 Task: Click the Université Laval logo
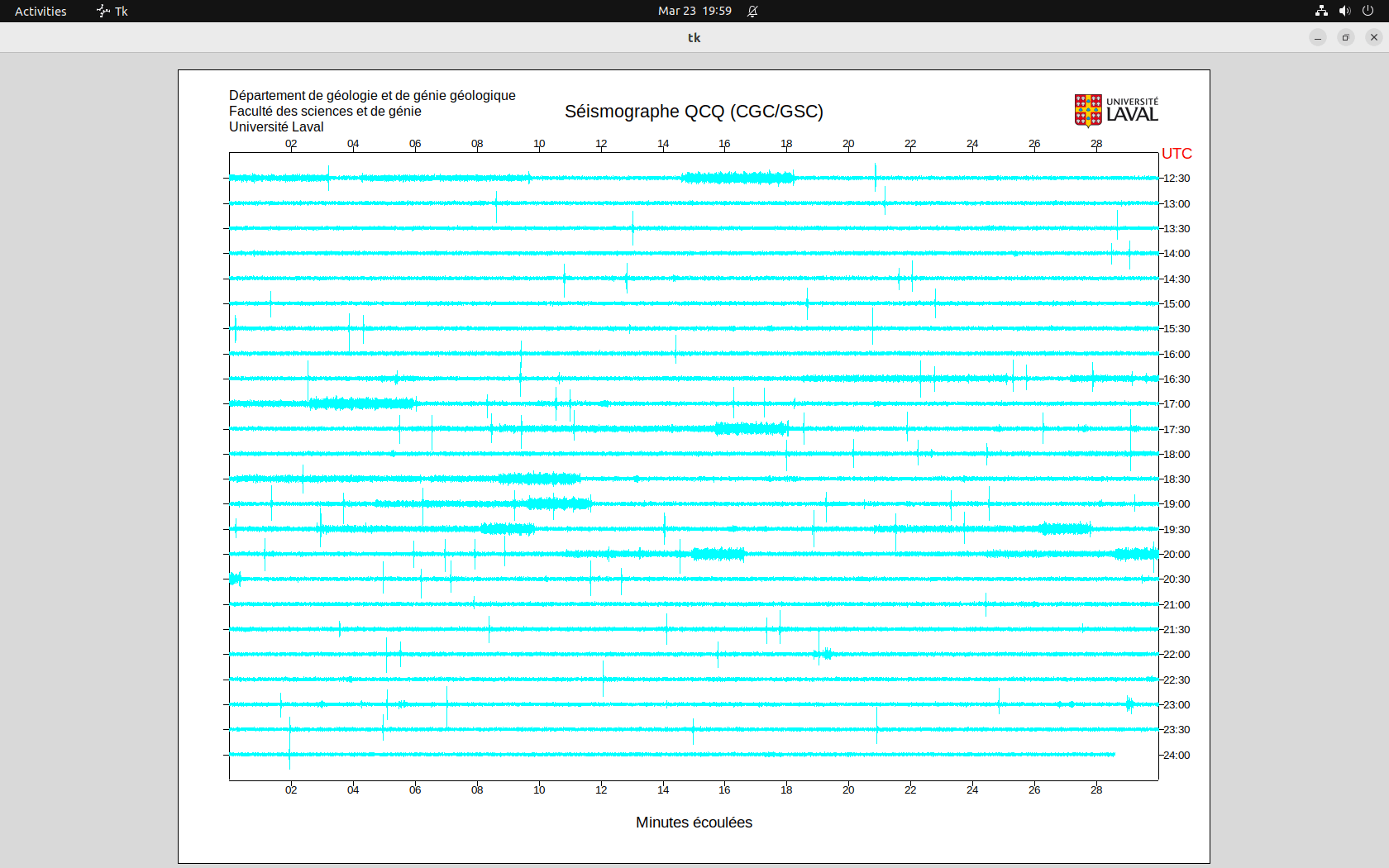[x=1115, y=110]
